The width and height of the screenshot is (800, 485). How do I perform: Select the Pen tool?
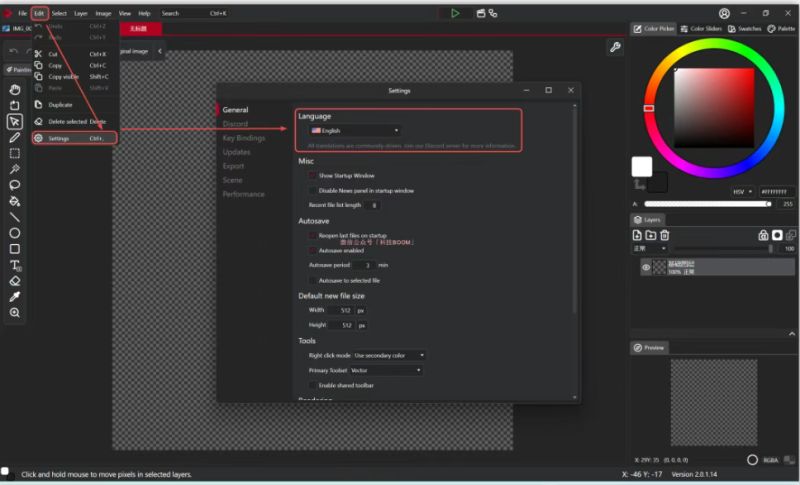[15, 137]
